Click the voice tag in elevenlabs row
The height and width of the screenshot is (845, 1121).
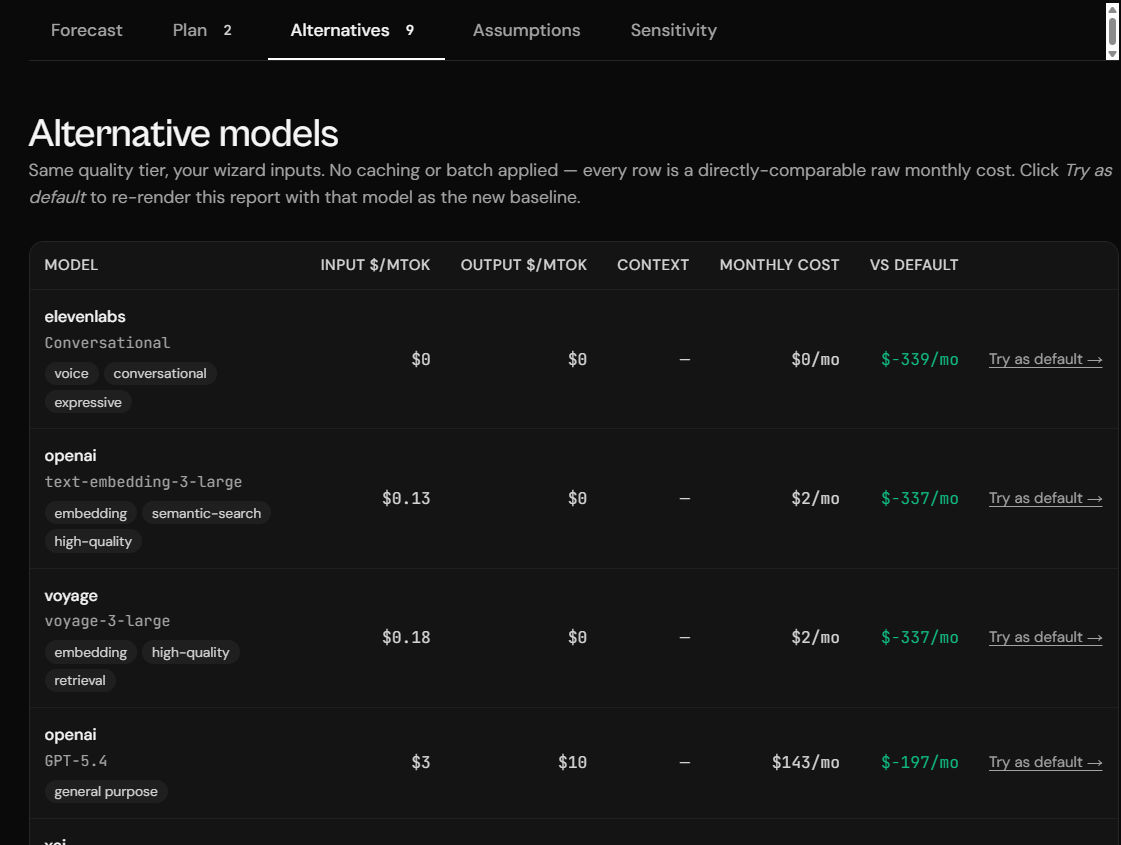point(71,373)
